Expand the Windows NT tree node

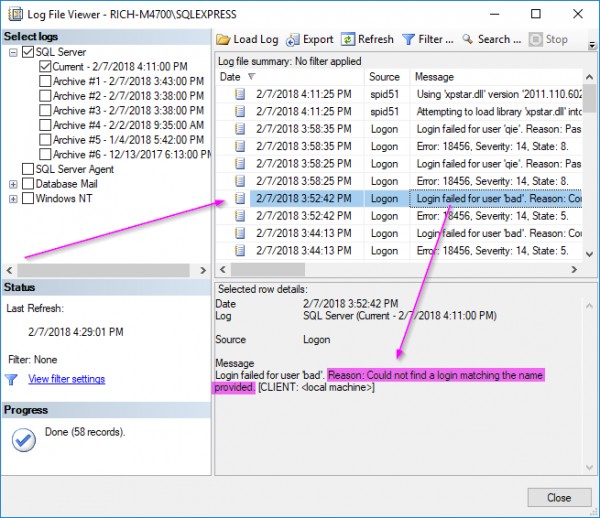[13, 198]
